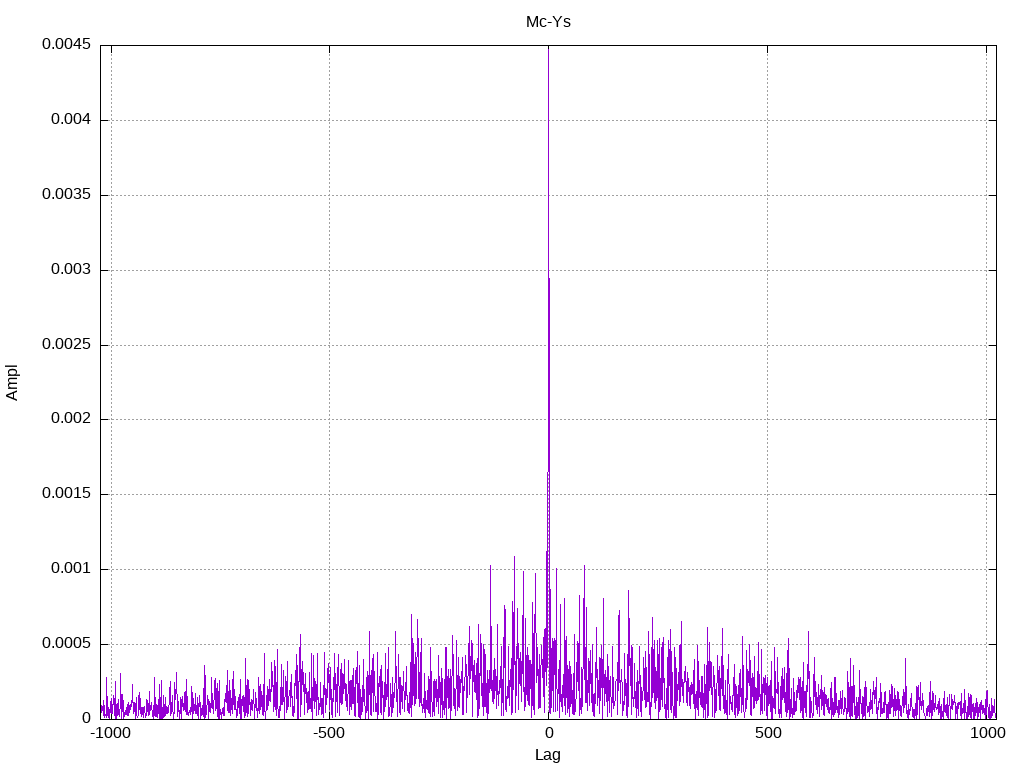Click the top of the central spike at lag 0
Screen dimensions: 1024x768
pos(548,47)
